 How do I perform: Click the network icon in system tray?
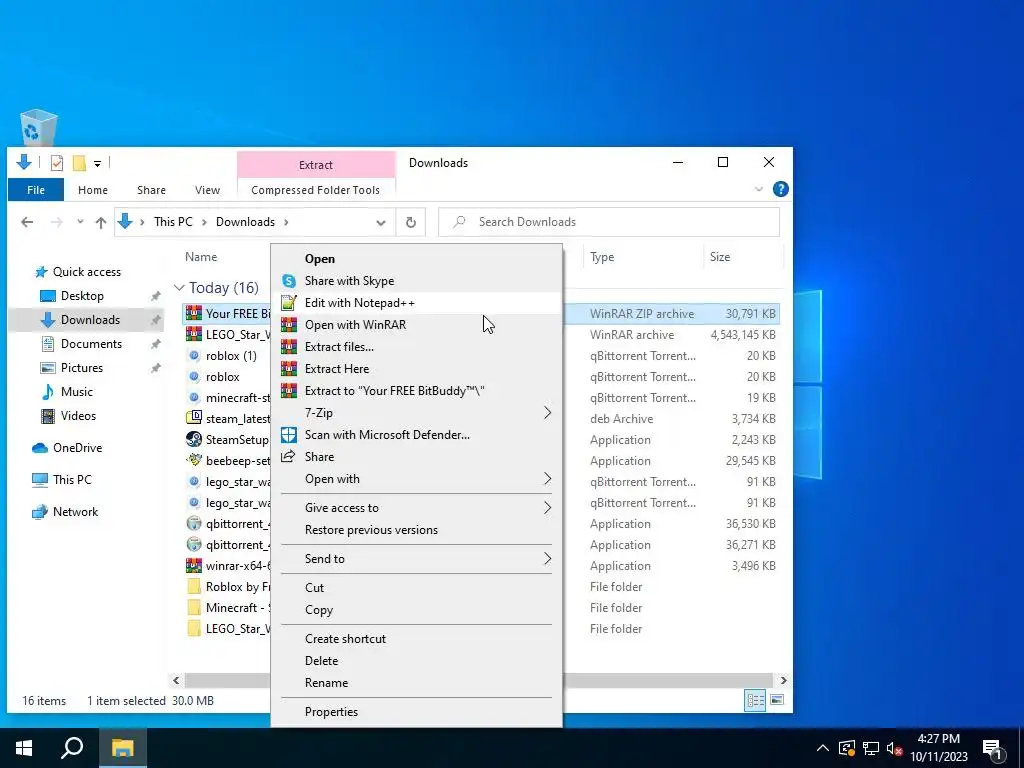(x=871, y=748)
